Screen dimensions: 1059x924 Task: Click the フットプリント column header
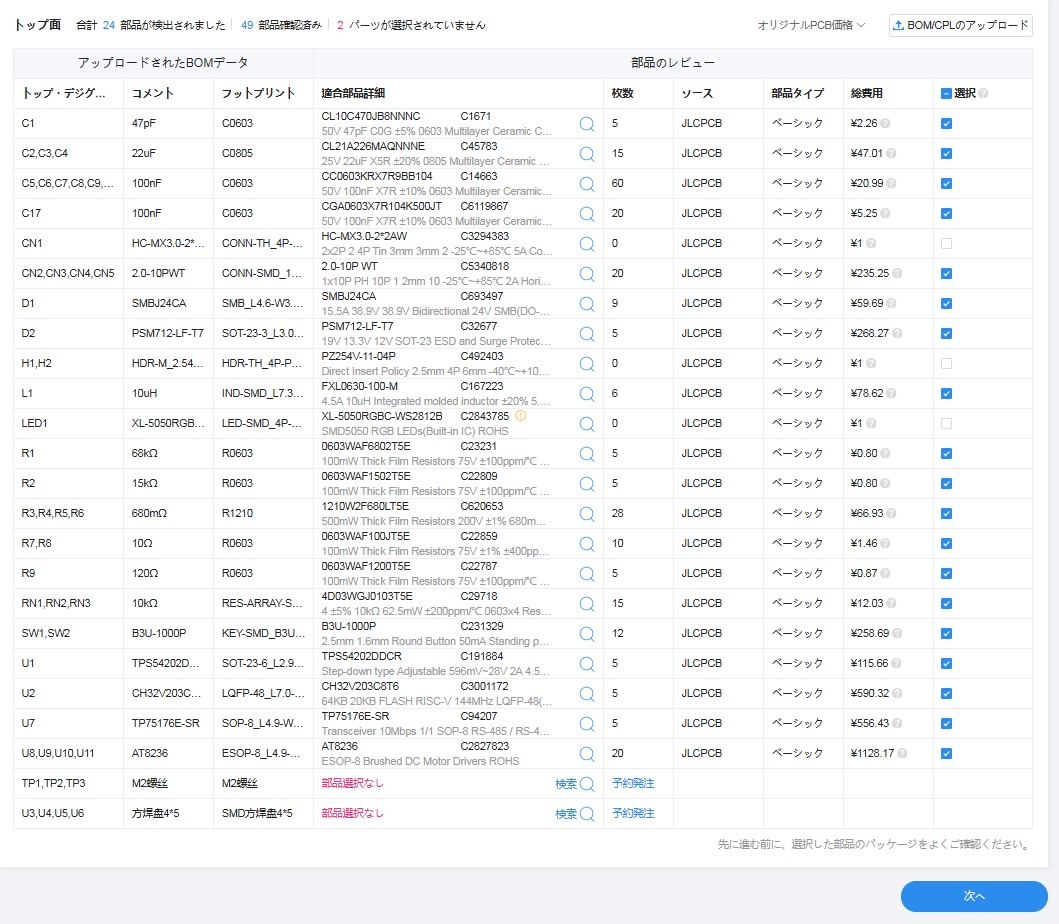pyautogui.click(x=259, y=93)
